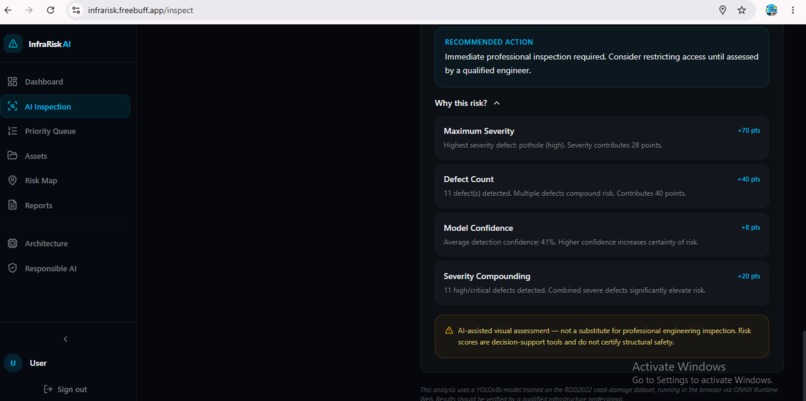The image size is (806, 401).
Task: Go forward with the browser forward arrow
Action: 29,10
